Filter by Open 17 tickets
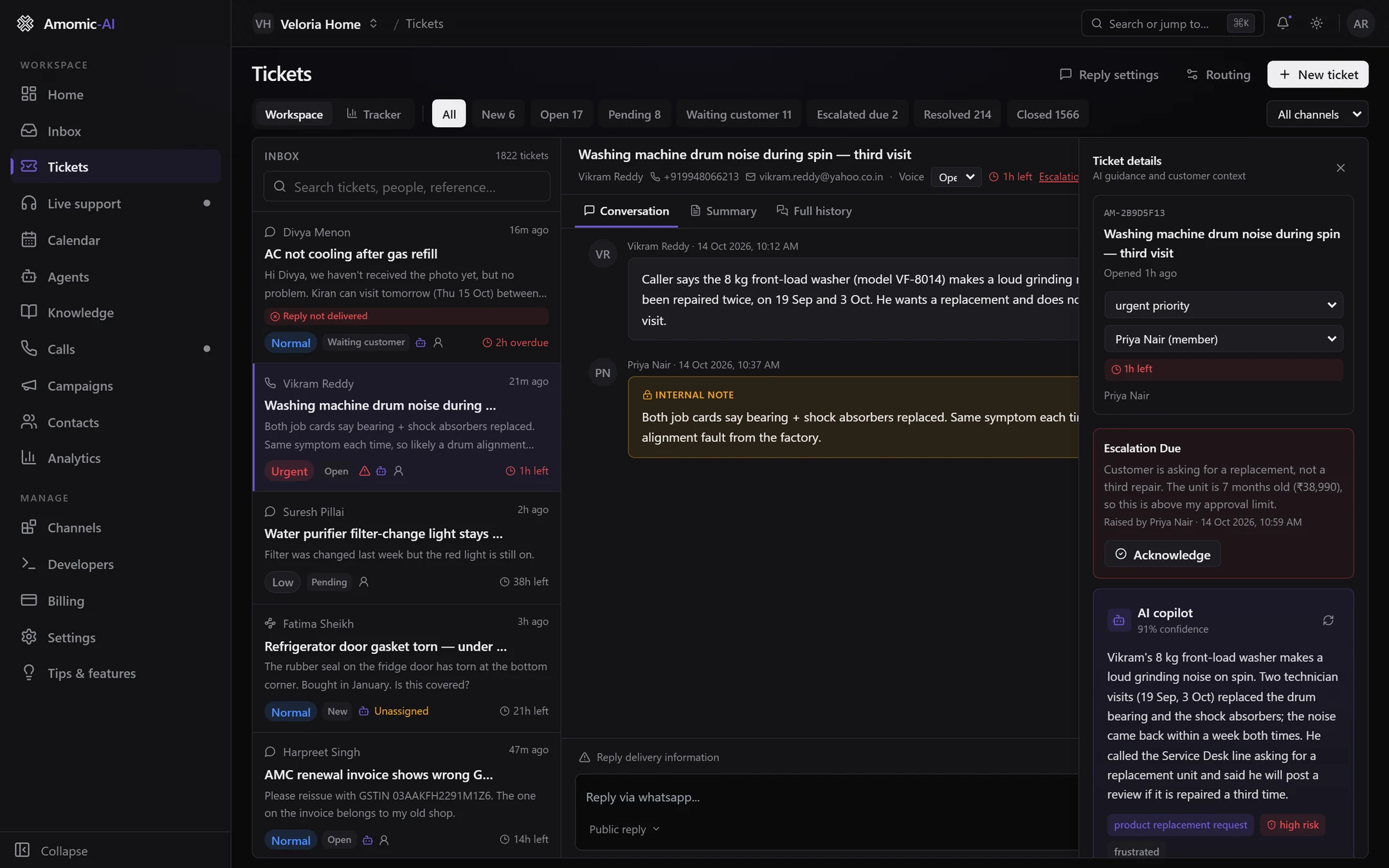 coord(561,114)
